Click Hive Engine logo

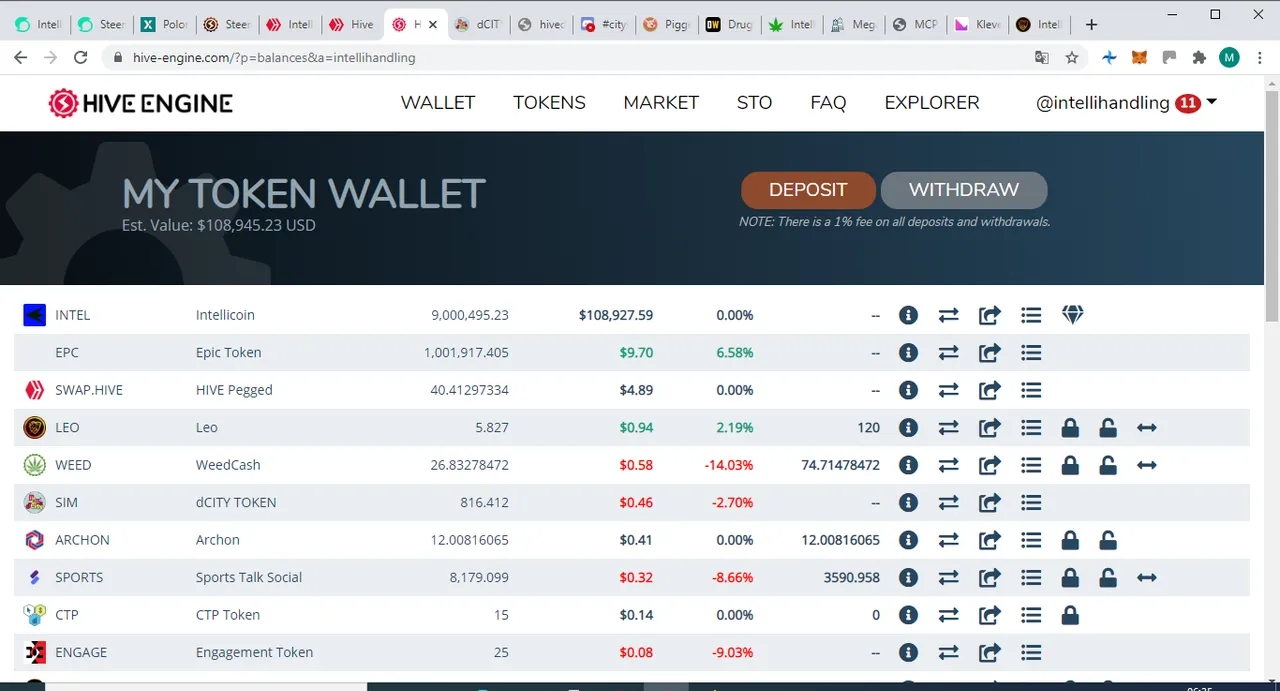(141, 102)
